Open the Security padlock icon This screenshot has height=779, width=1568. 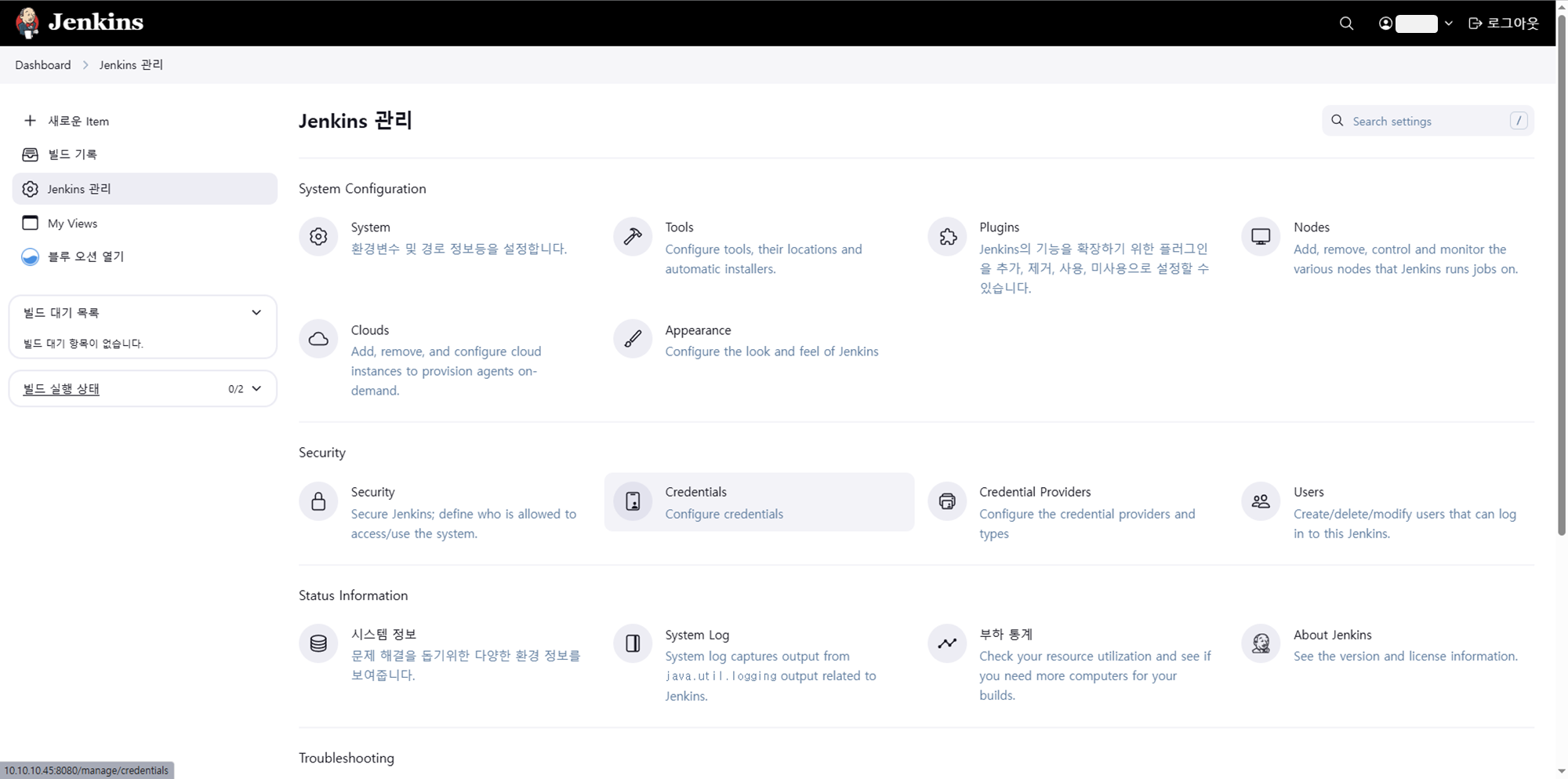click(x=318, y=501)
